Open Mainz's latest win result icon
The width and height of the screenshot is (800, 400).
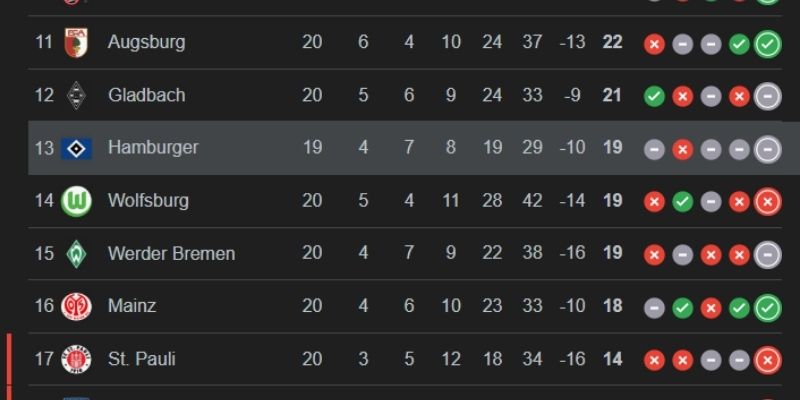click(x=768, y=307)
